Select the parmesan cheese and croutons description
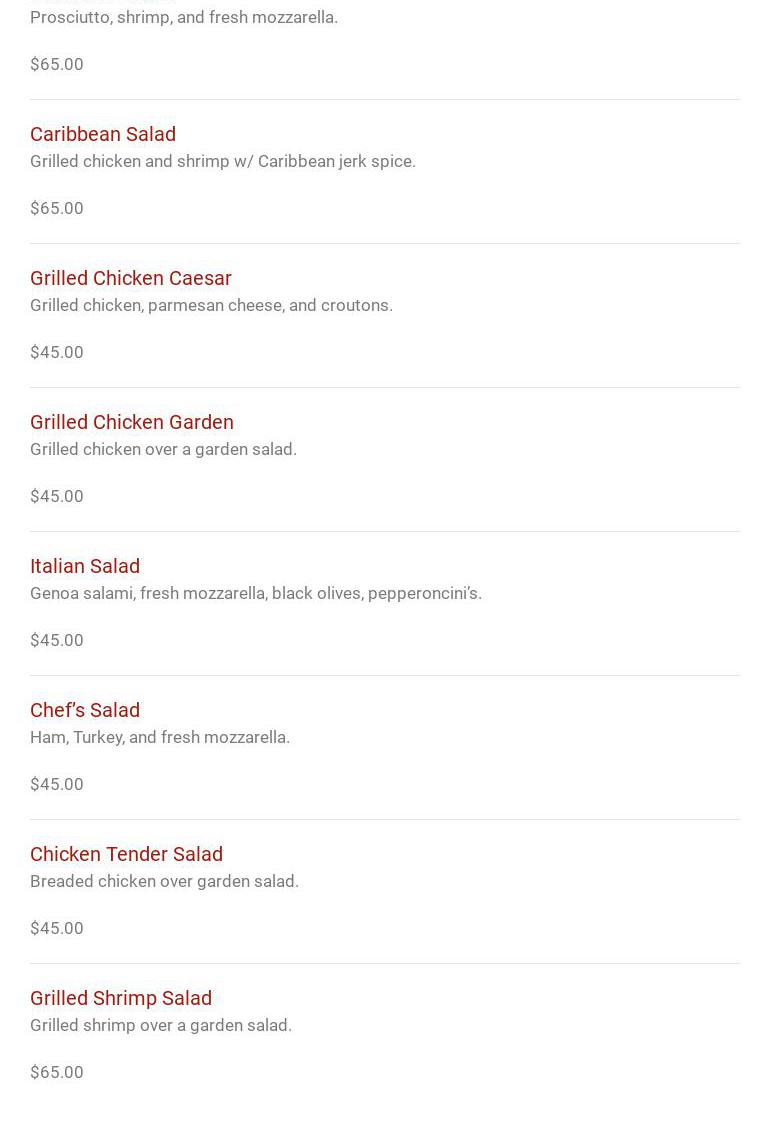This screenshot has height=1143, width=770. coord(211,305)
